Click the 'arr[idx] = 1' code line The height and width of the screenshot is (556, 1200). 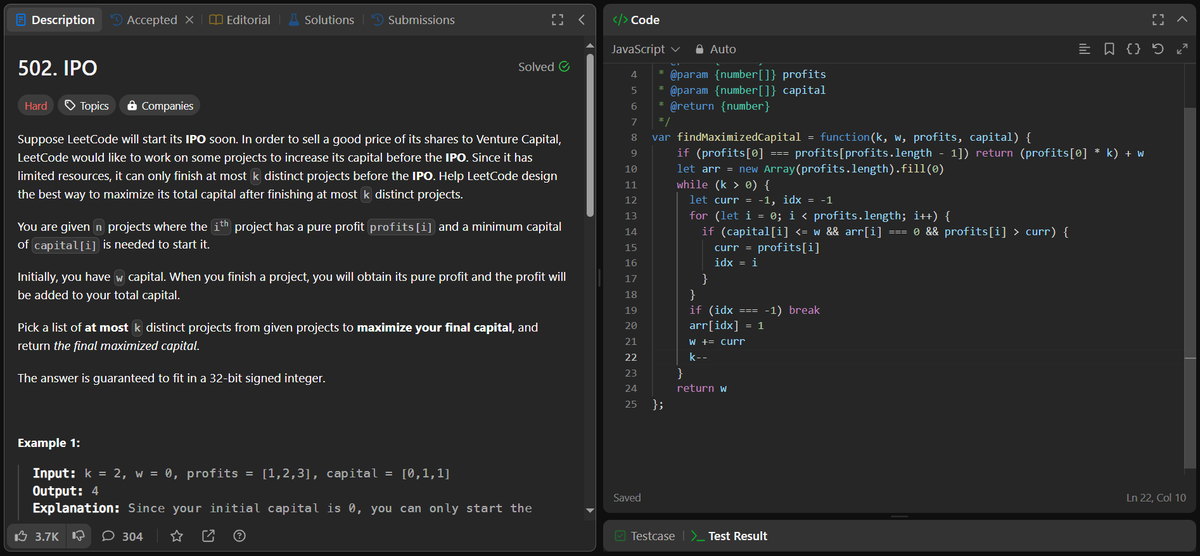pos(727,326)
